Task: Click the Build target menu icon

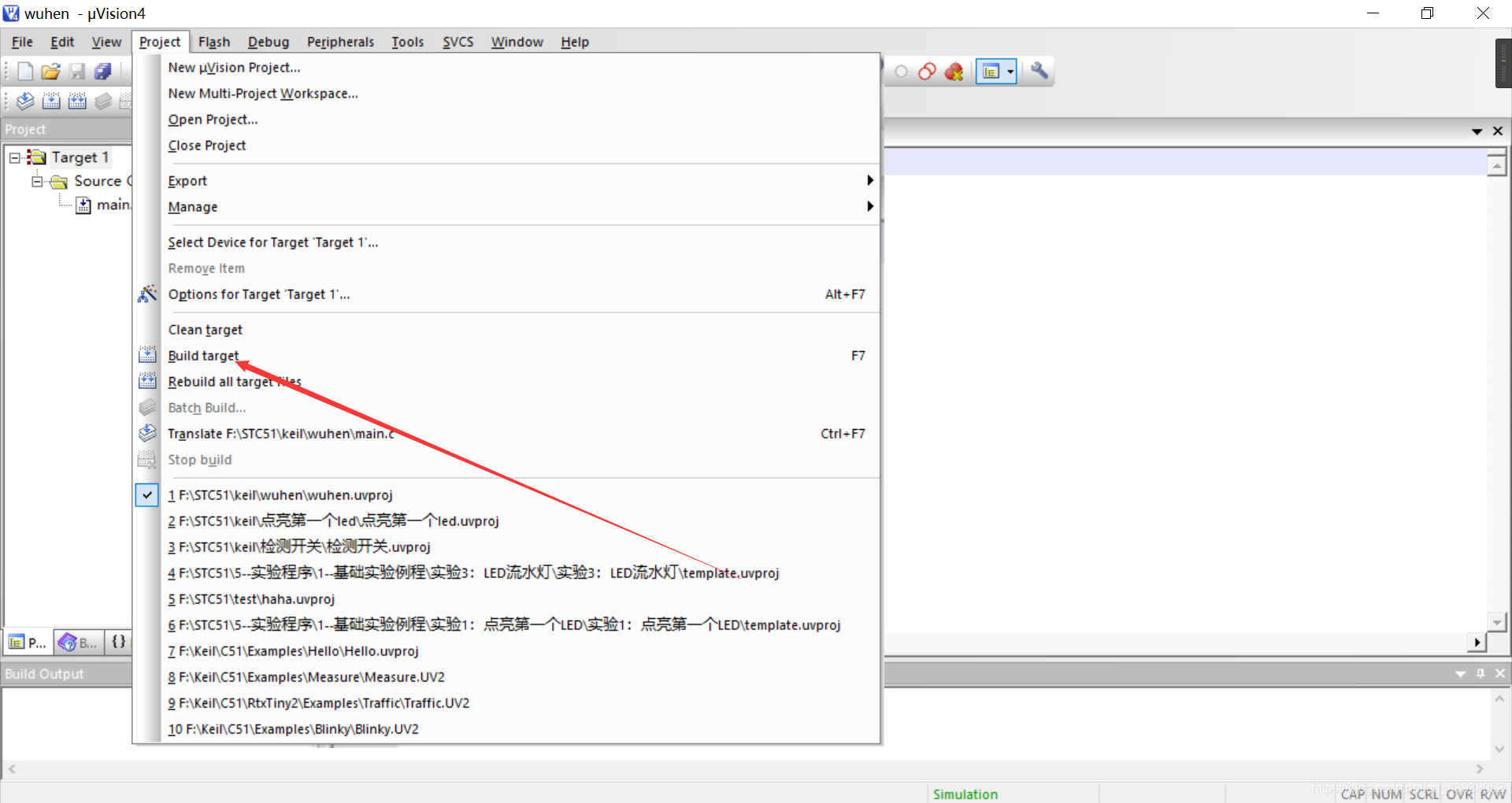Action: coord(147,356)
